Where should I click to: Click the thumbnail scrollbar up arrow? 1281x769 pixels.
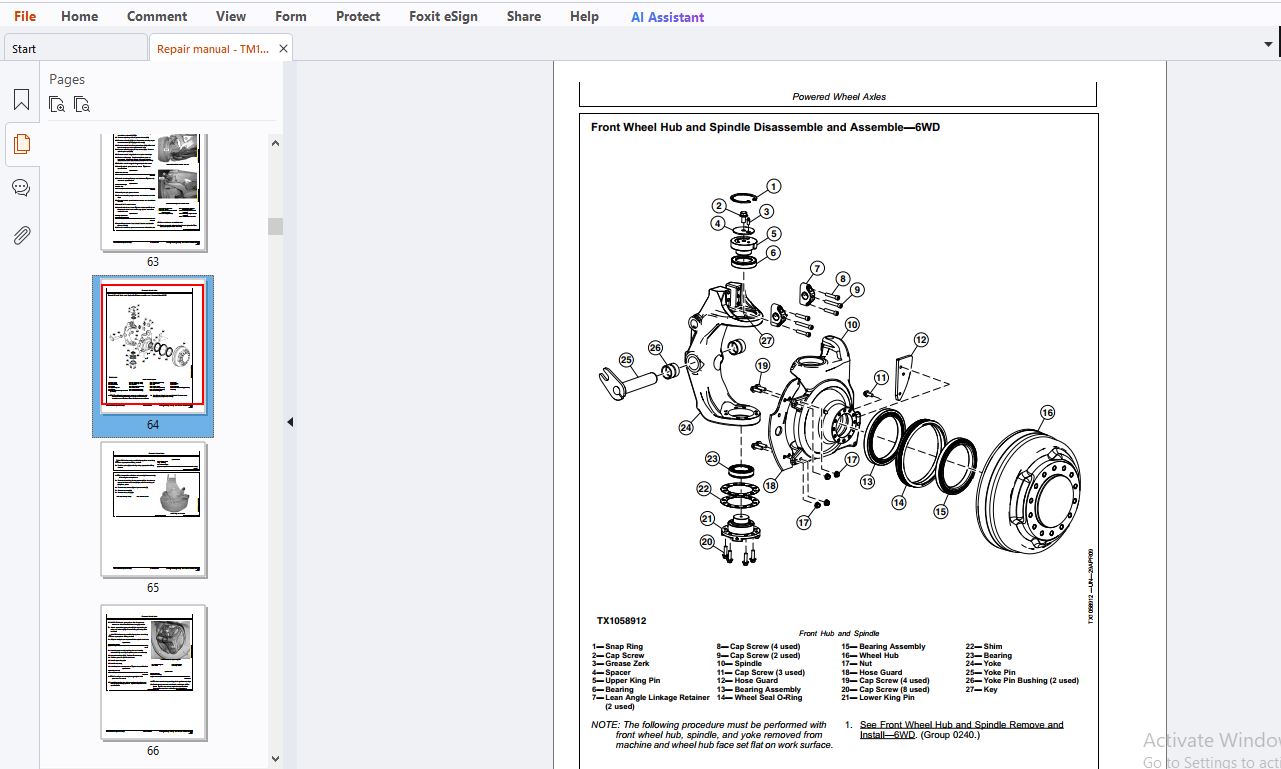coord(276,143)
